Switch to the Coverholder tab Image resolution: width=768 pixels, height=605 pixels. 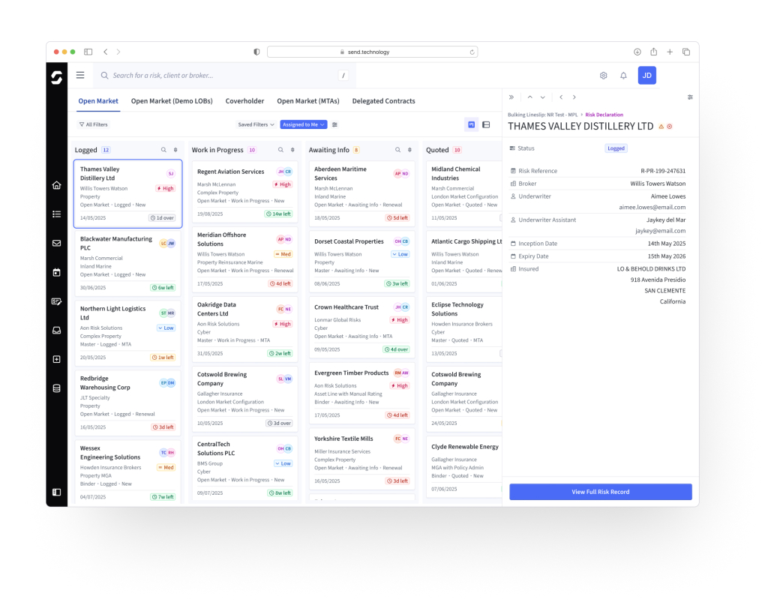tap(245, 101)
